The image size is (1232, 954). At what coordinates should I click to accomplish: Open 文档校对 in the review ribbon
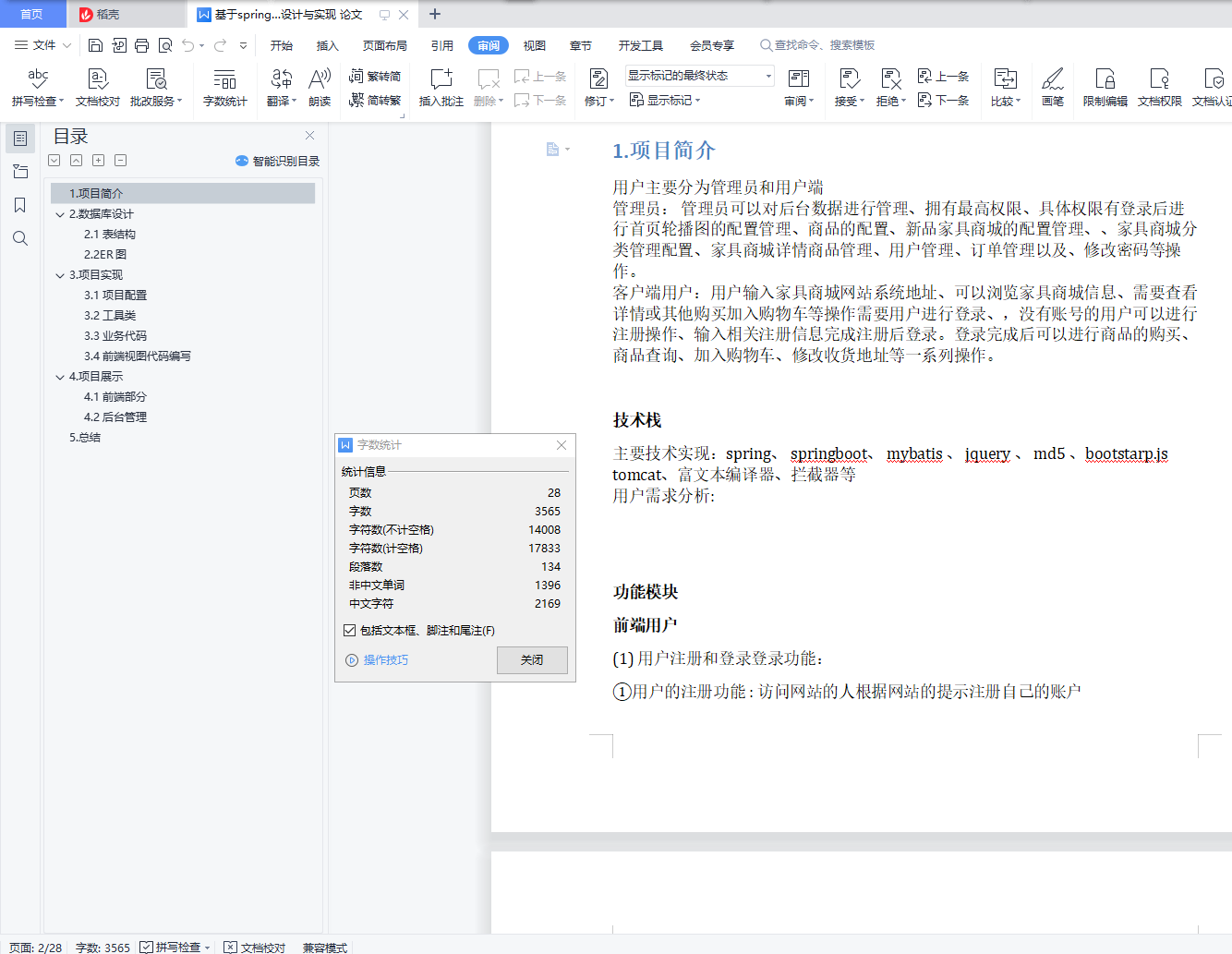(x=98, y=88)
